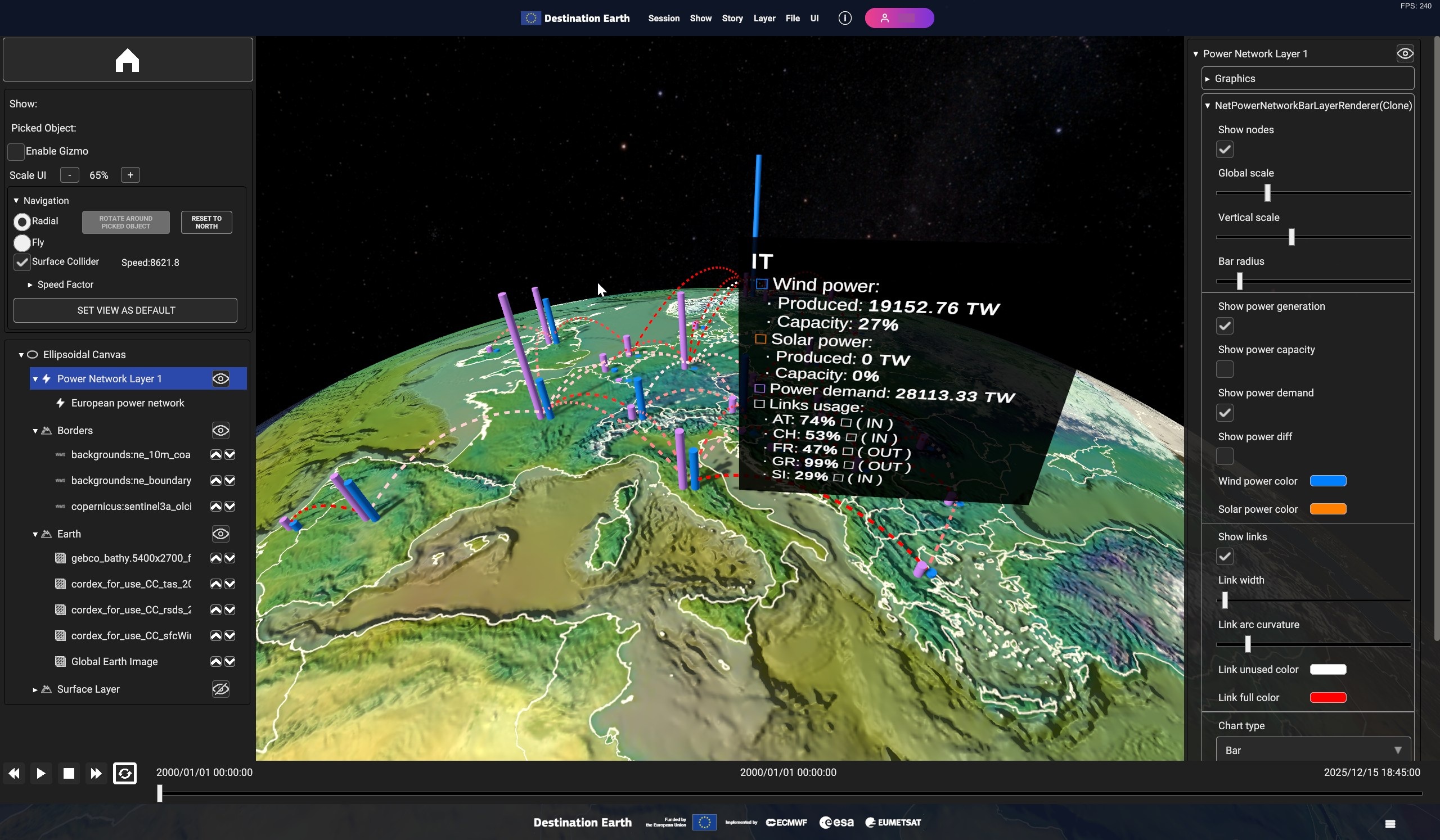Move gebco_bathy layer up with arrow
1440x840 pixels.
click(215, 558)
